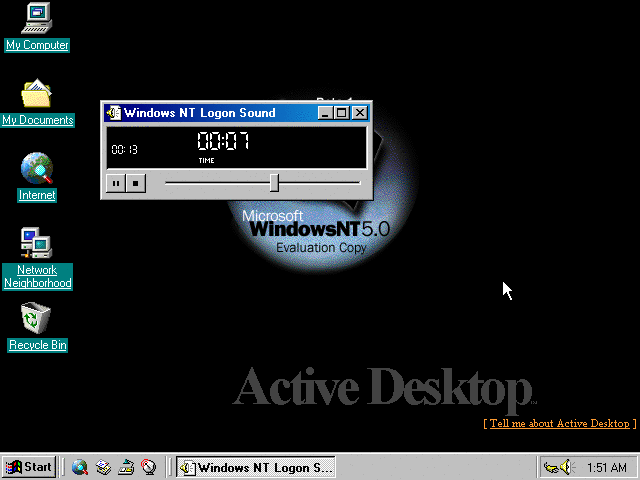Maximize the Windows NT Logon Sound window
The width and height of the screenshot is (640, 480).
click(342, 113)
